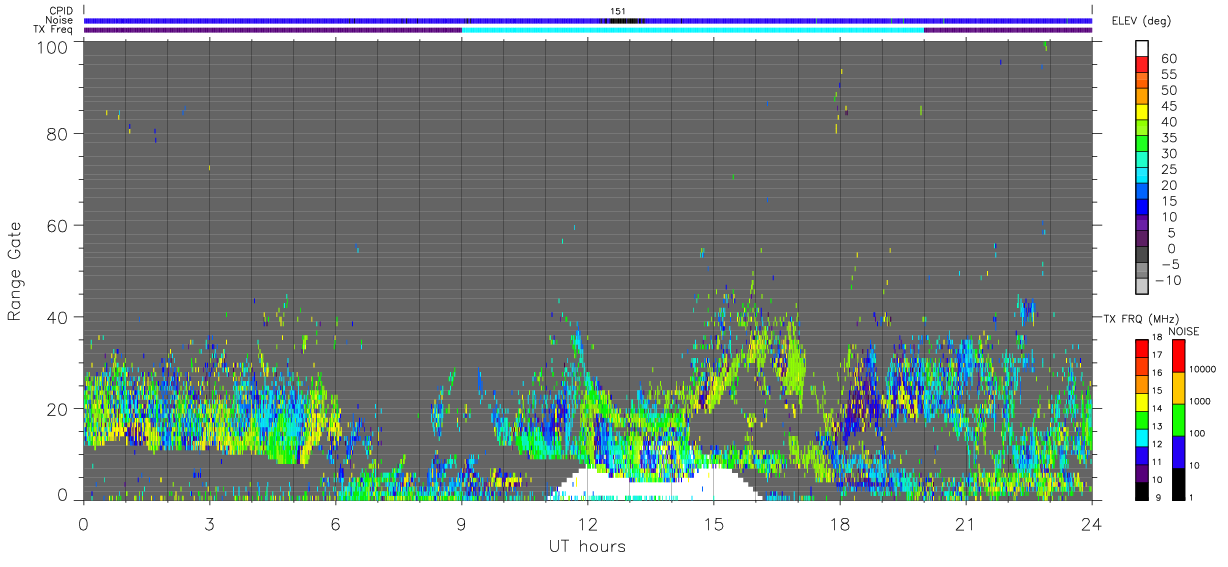Click Range Gate tick label 80
1228x567 pixels.
(x=58, y=133)
